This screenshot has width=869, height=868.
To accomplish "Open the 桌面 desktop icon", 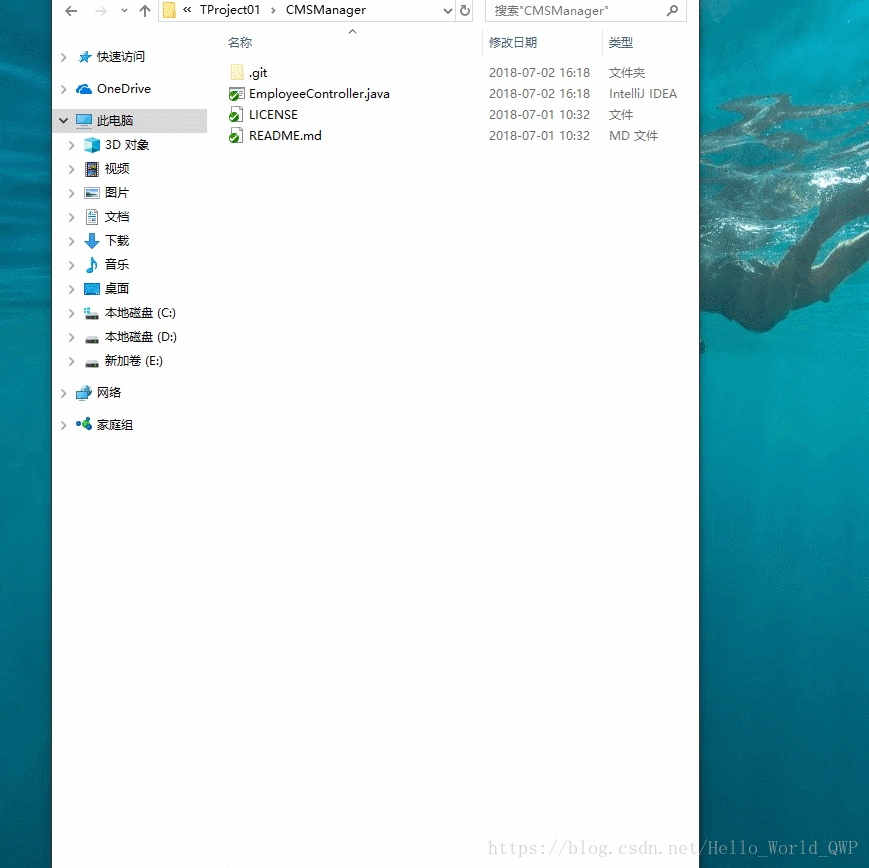I will (x=91, y=289).
